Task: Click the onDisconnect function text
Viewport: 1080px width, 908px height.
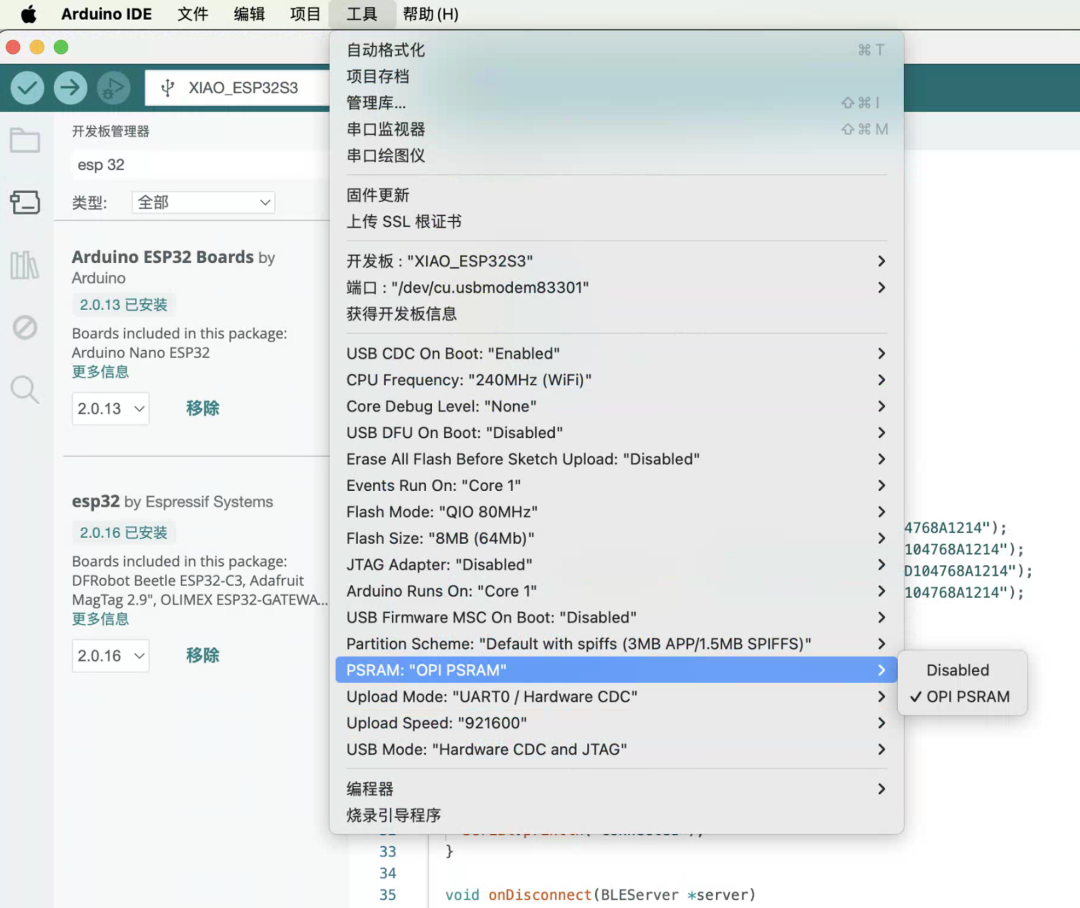Action: 540,894
